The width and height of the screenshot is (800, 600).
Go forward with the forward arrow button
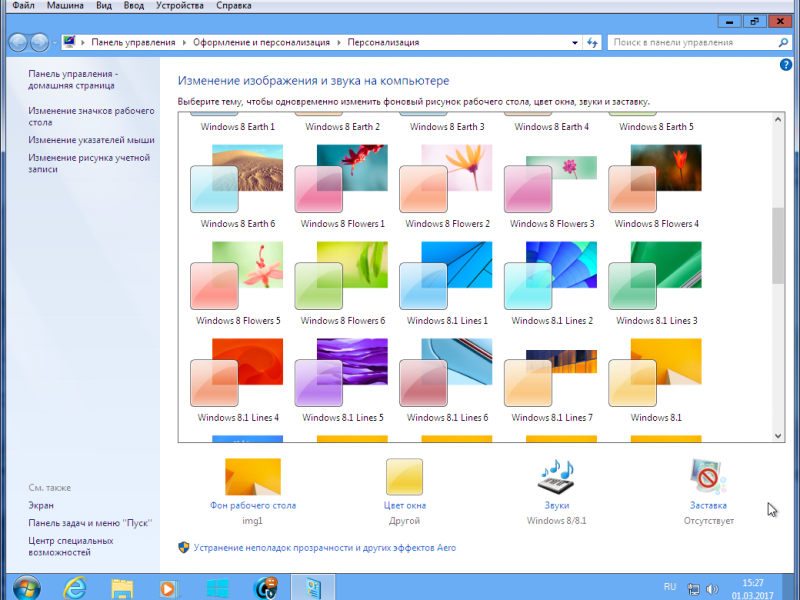[x=39, y=42]
